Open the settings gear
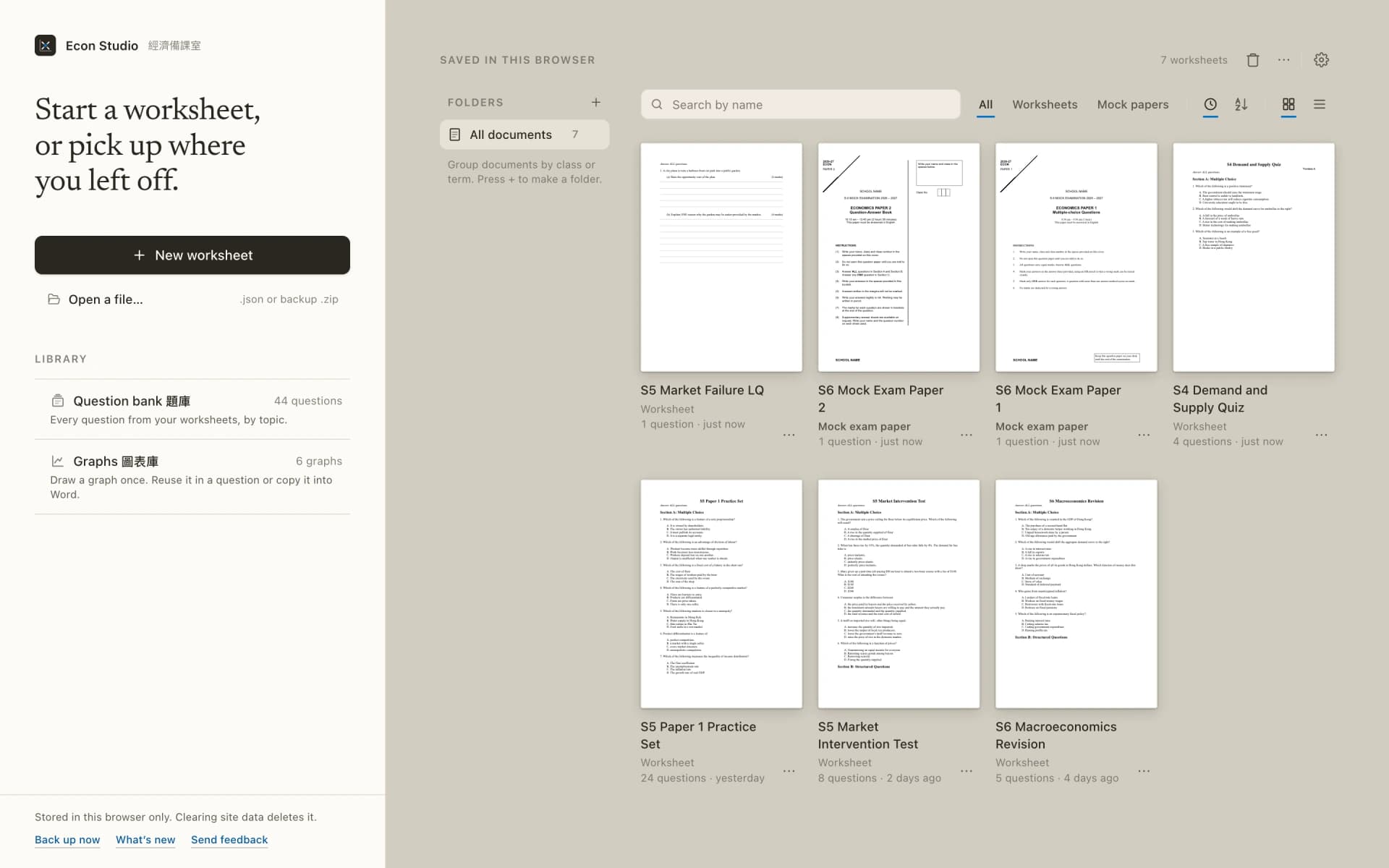This screenshot has width=1389, height=868. point(1321,60)
